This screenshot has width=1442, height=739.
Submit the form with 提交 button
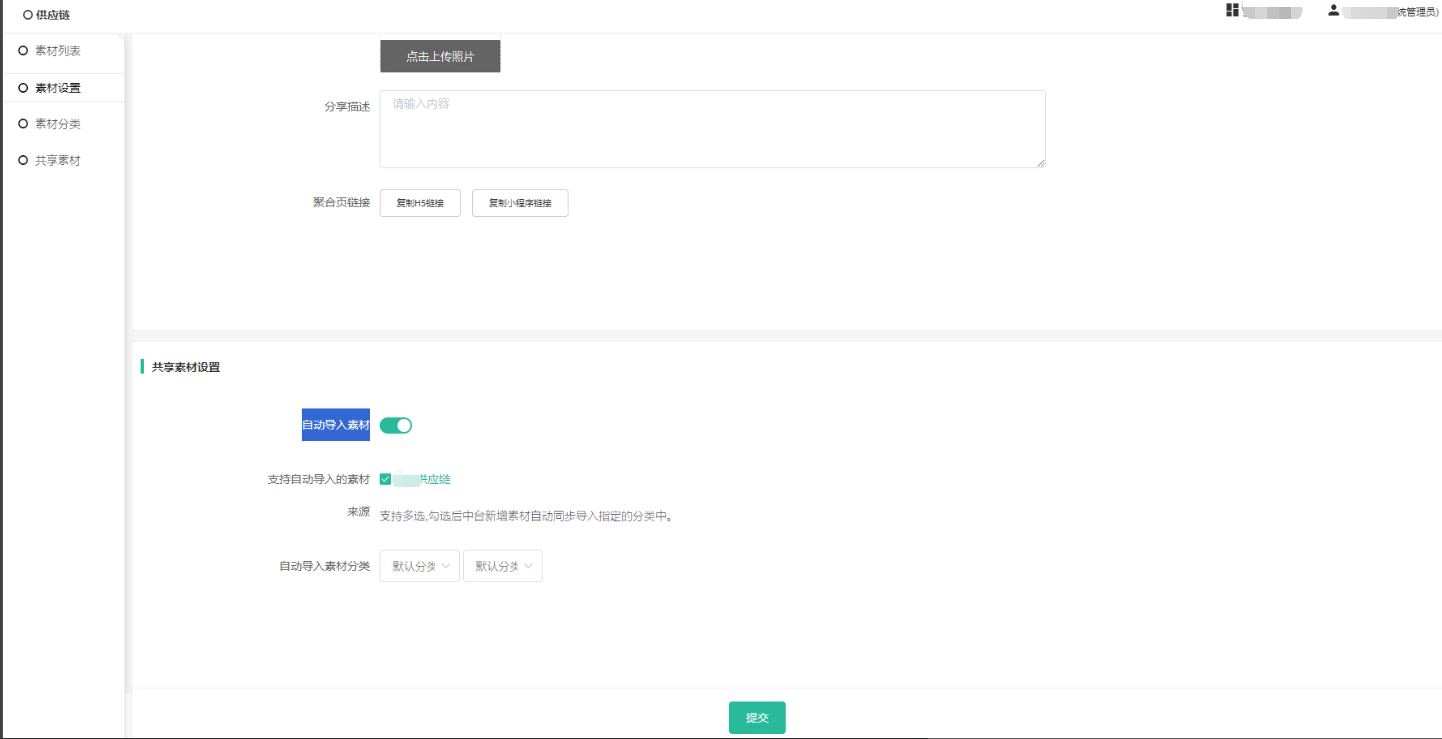tap(757, 718)
